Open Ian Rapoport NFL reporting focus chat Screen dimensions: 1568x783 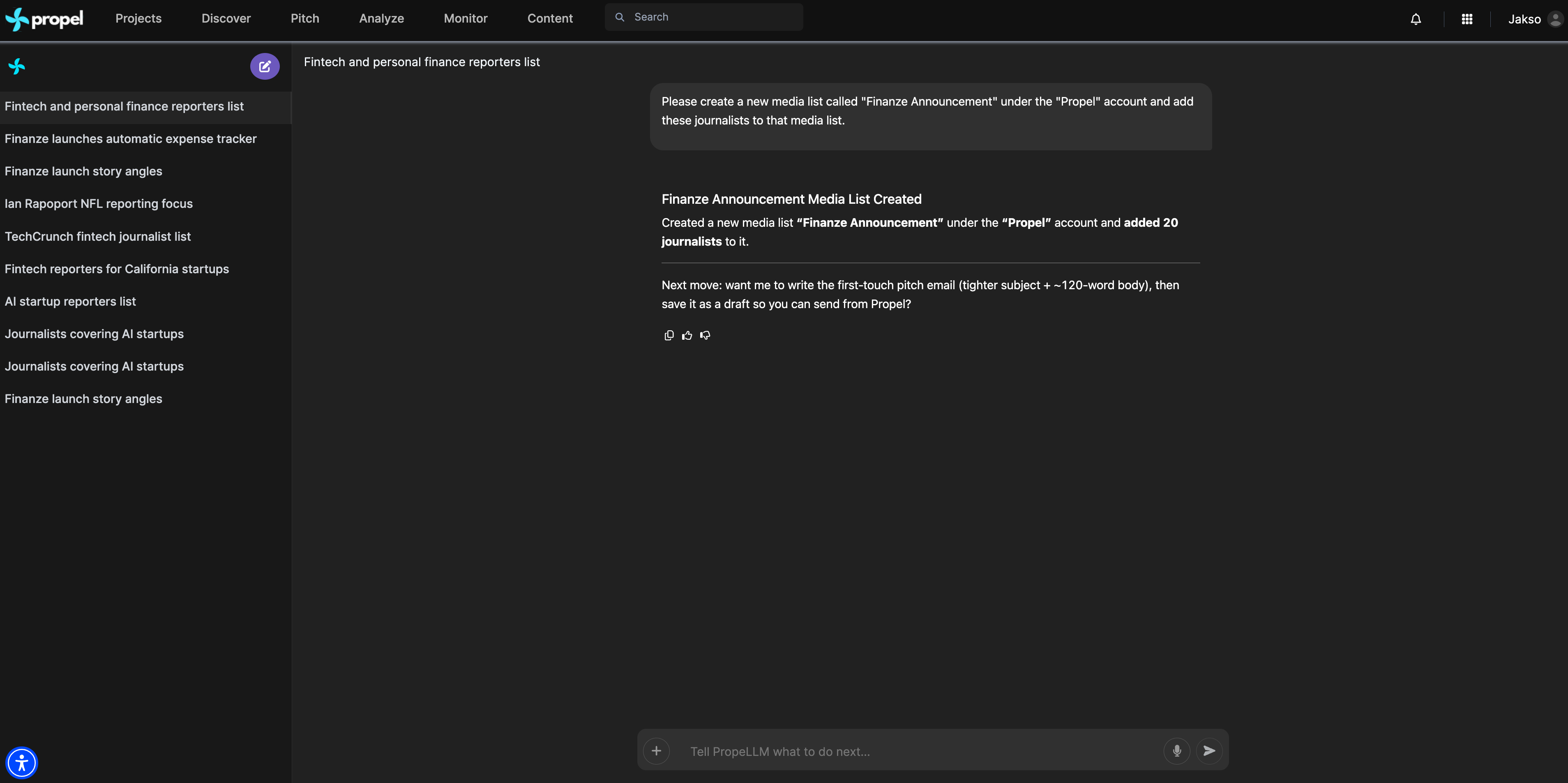99,204
